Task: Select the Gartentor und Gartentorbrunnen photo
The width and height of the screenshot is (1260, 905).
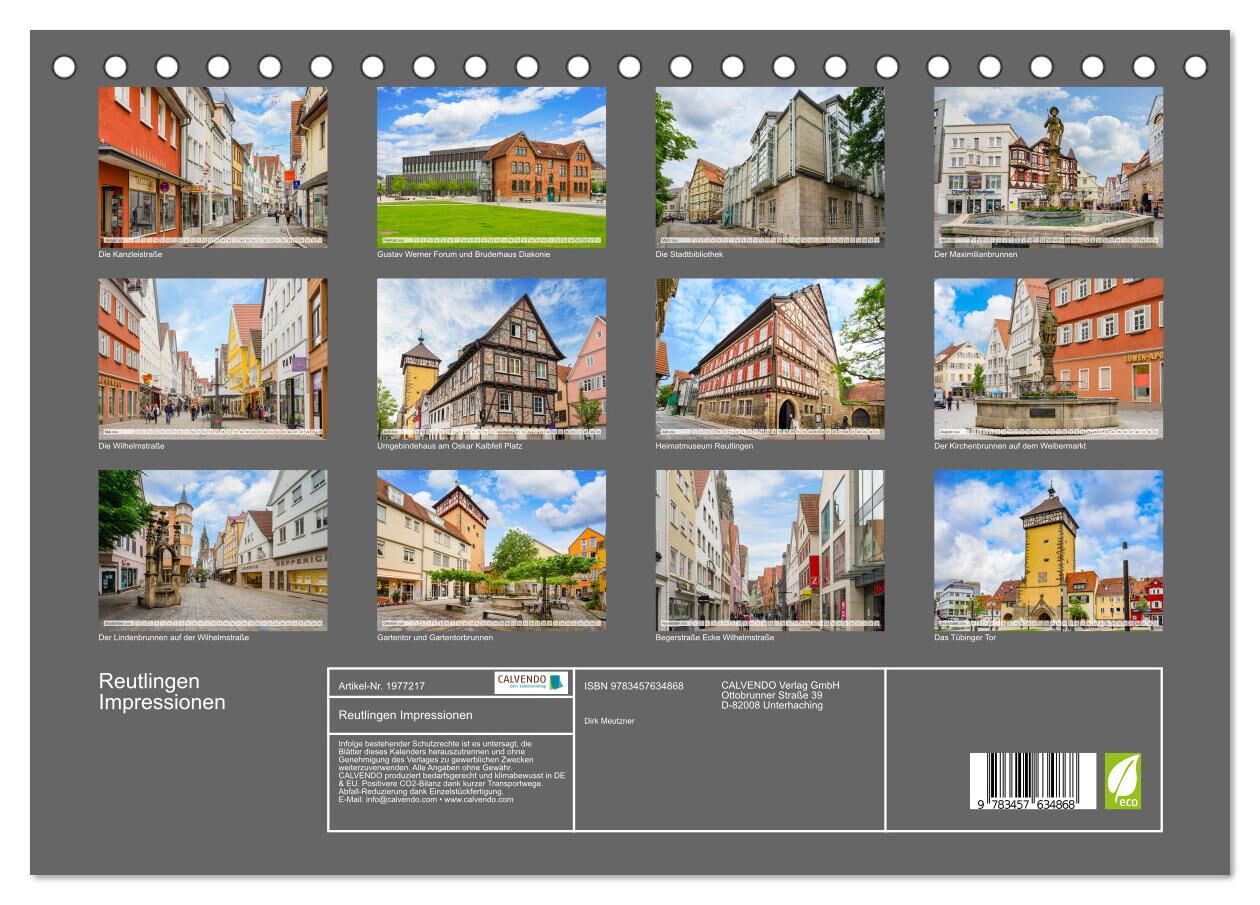Action: click(x=490, y=550)
